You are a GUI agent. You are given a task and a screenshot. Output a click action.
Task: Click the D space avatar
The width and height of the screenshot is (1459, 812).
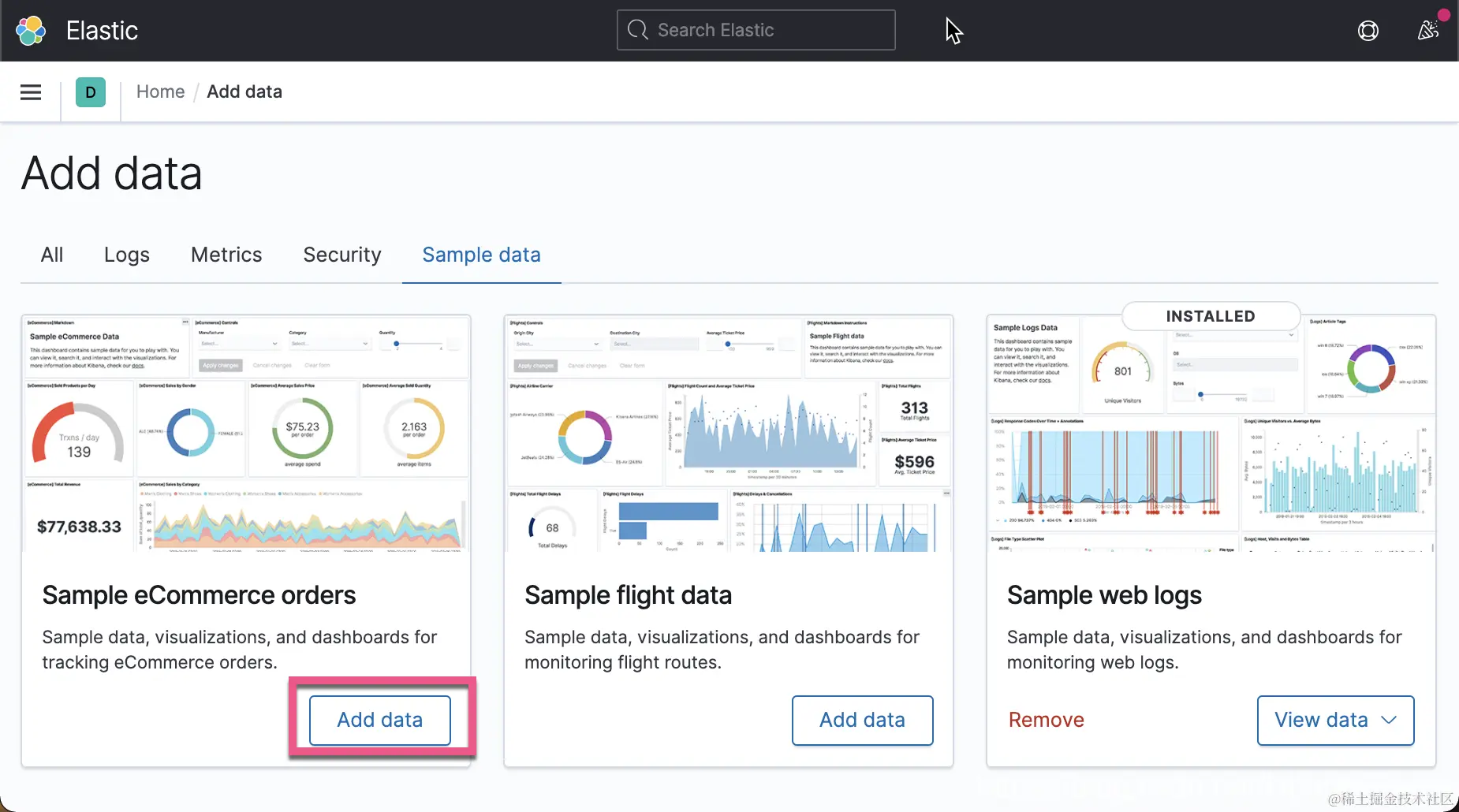(91, 92)
